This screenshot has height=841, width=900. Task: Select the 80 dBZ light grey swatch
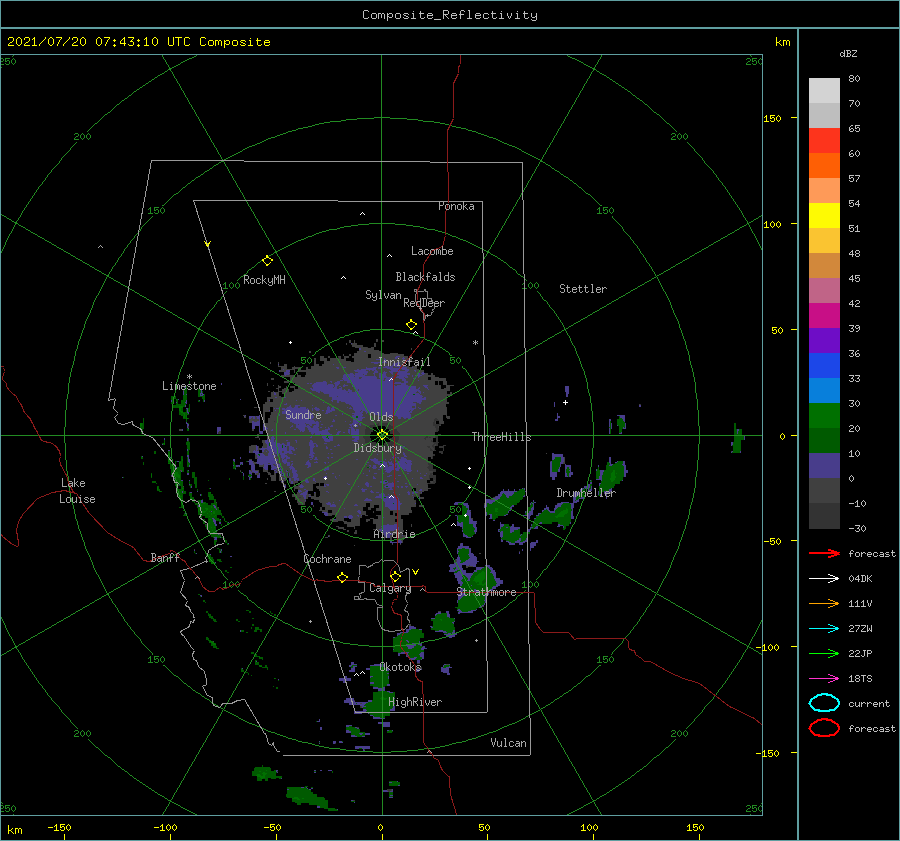(824, 91)
